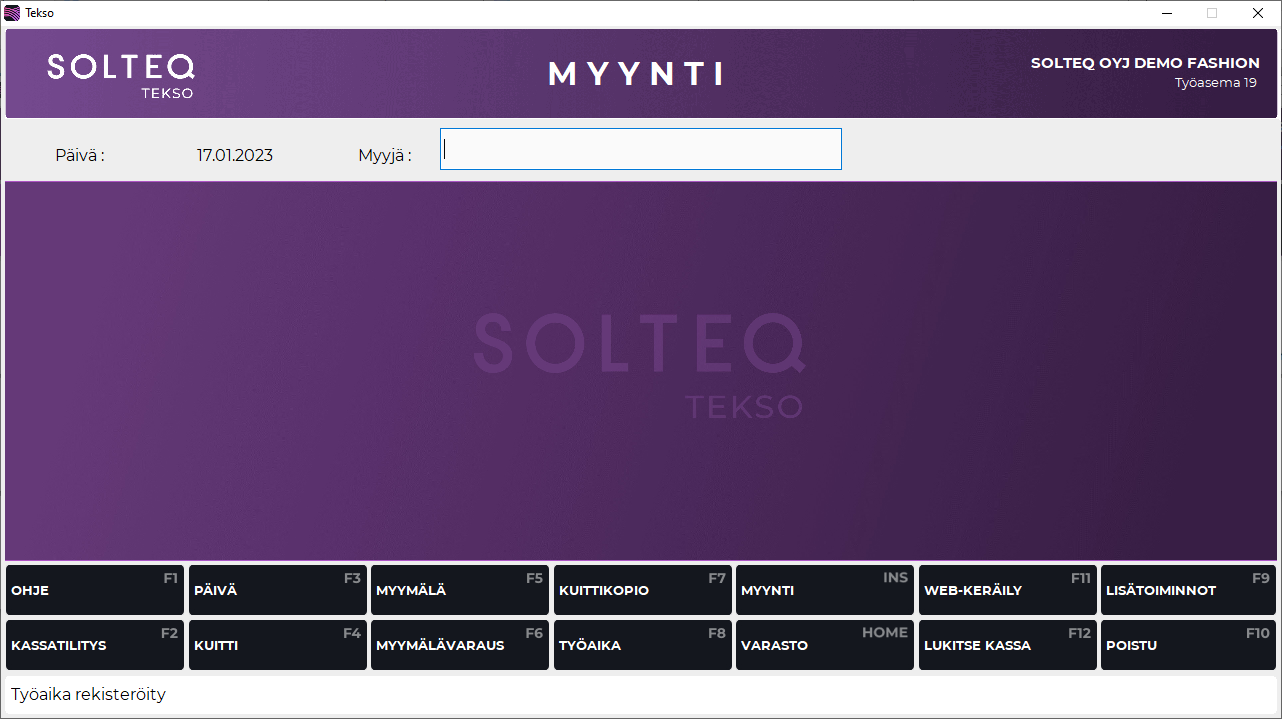Click the Tekso app icon in title bar
Image resolution: width=1282 pixels, height=719 pixels.
pyautogui.click(x=12, y=13)
